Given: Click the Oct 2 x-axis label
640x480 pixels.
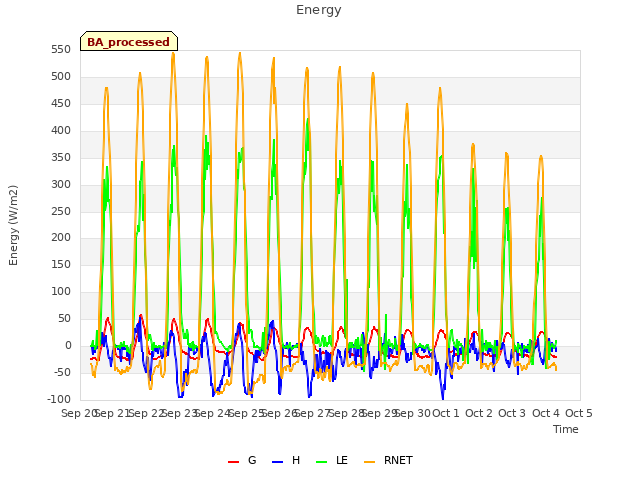Looking at the screenshot, I should coord(479,413).
